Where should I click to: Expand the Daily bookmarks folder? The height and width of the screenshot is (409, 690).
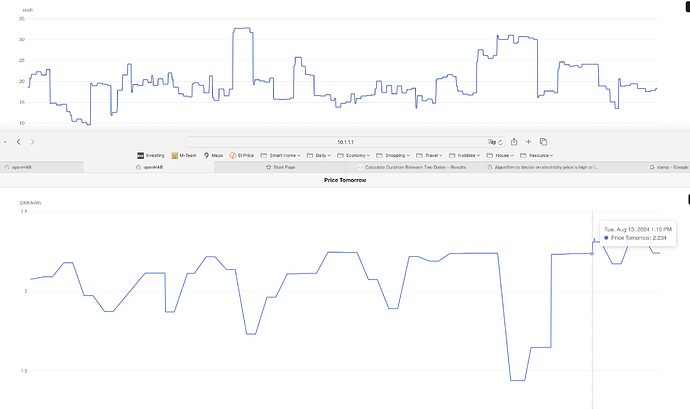[319, 155]
